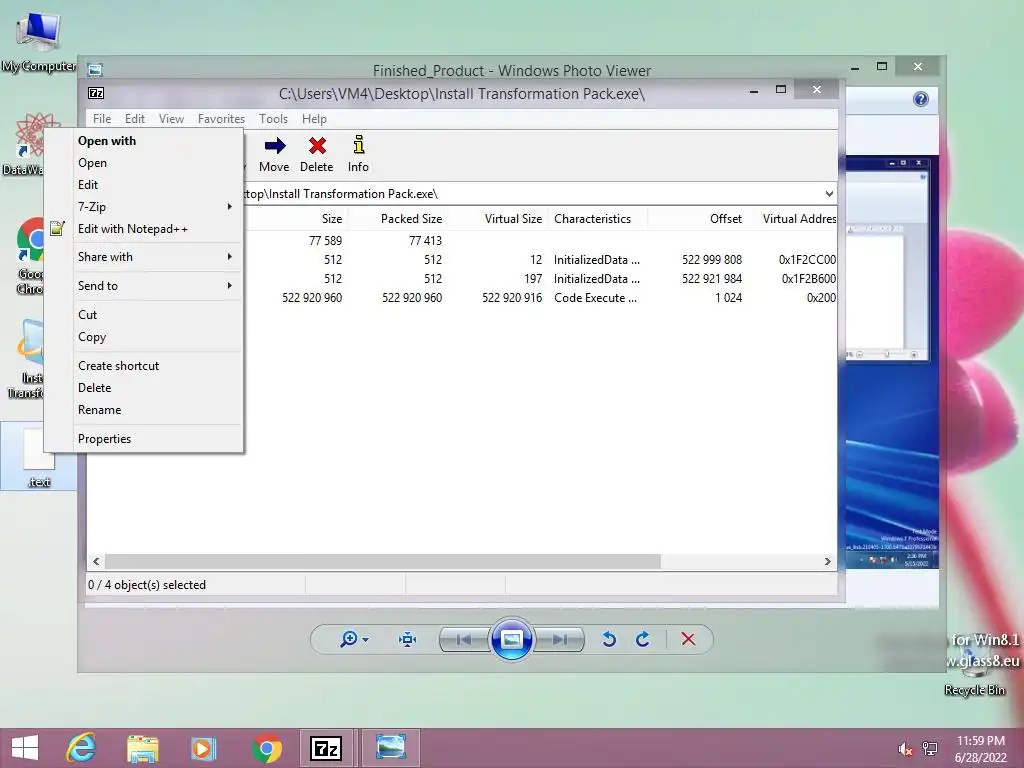Image resolution: width=1024 pixels, height=768 pixels.
Task: Rotate image counterclockwise in Photo Viewer
Action: [x=609, y=639]
